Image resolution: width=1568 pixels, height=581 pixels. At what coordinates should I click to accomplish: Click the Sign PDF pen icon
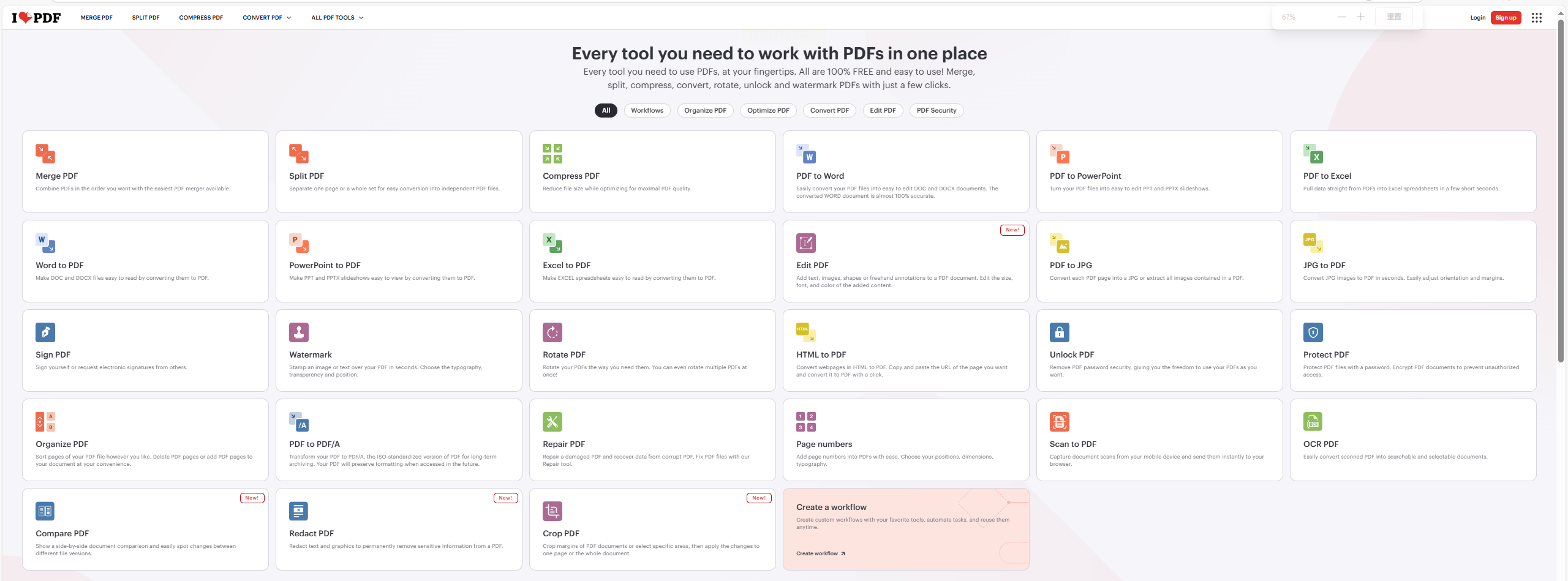[x=45, y=332]
